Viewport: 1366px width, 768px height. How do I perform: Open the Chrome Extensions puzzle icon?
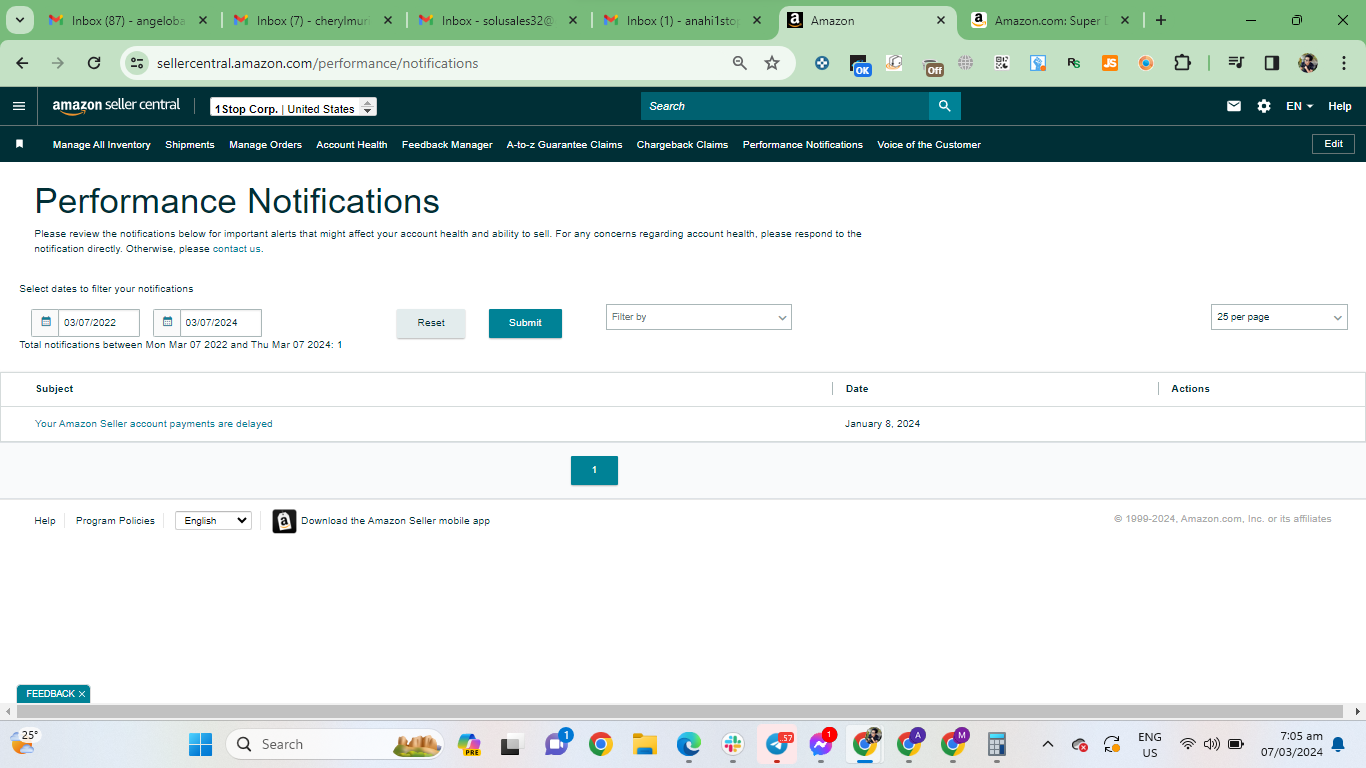(x=1182, y=63)
